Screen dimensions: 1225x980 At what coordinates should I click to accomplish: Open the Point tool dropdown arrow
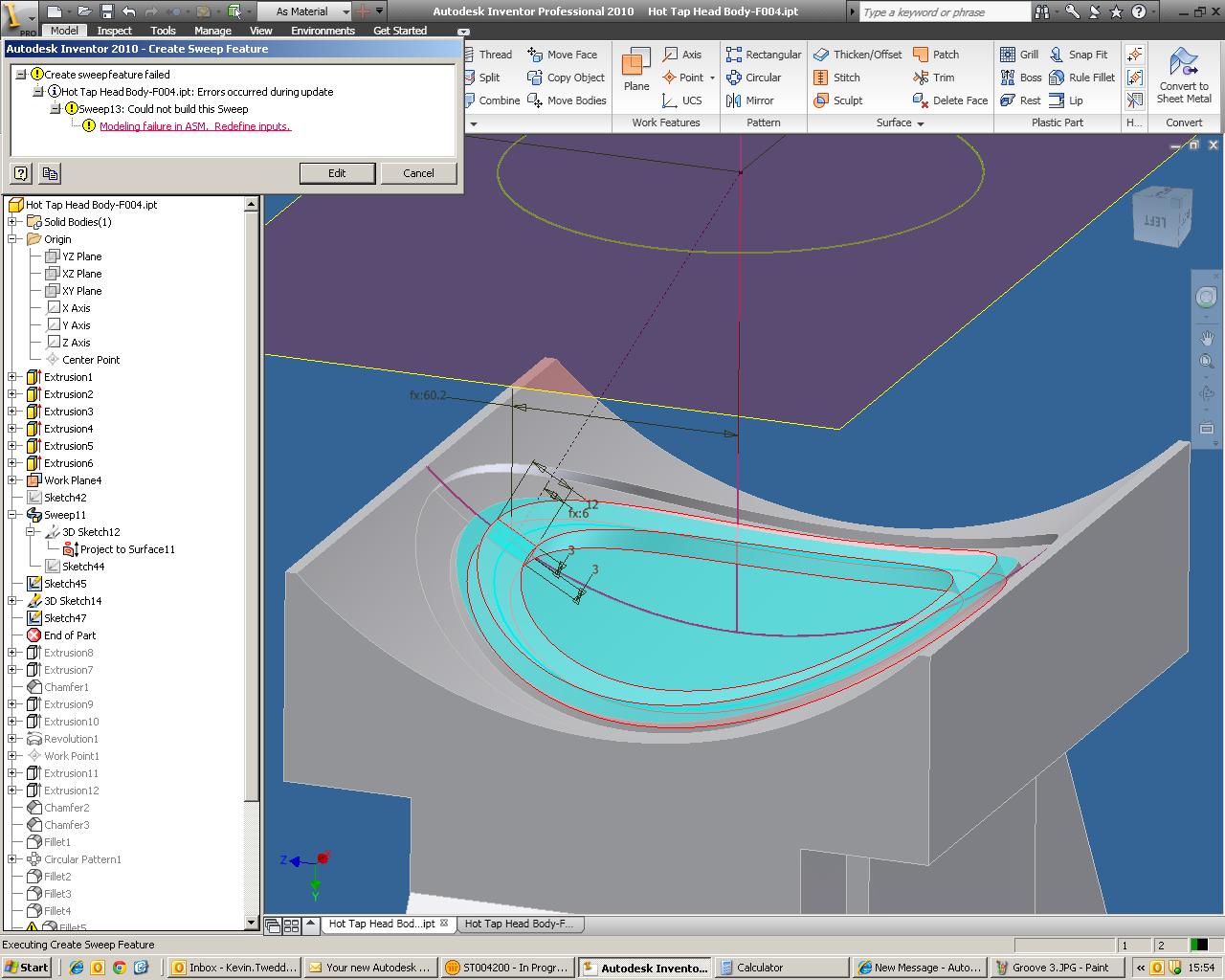coord(712,78)
